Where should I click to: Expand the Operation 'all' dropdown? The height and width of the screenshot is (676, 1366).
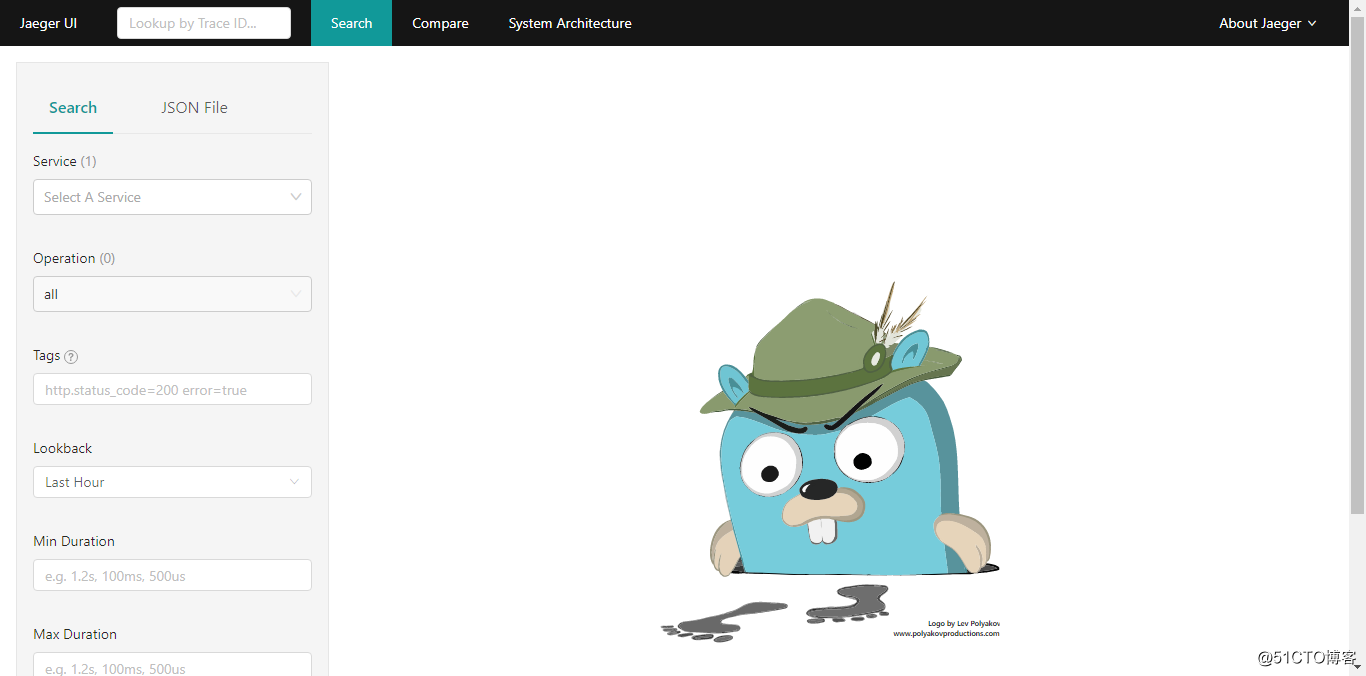(172, 294)
